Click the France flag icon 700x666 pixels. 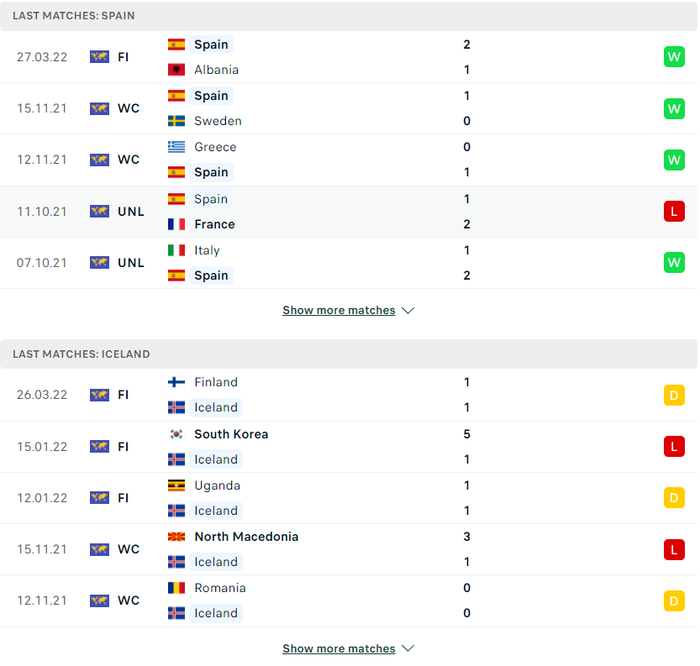pos(176,224)
